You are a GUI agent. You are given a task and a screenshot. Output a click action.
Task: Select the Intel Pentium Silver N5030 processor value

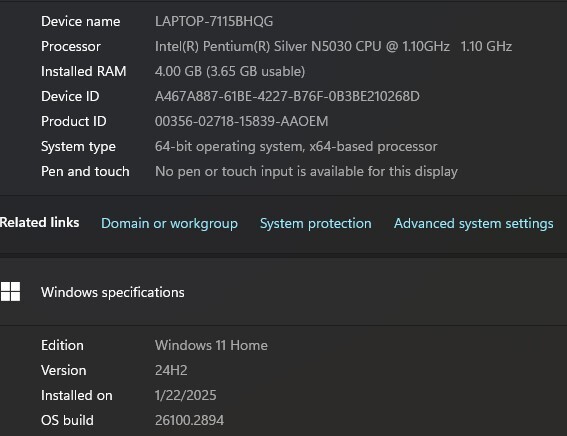(x=333, y=46)
